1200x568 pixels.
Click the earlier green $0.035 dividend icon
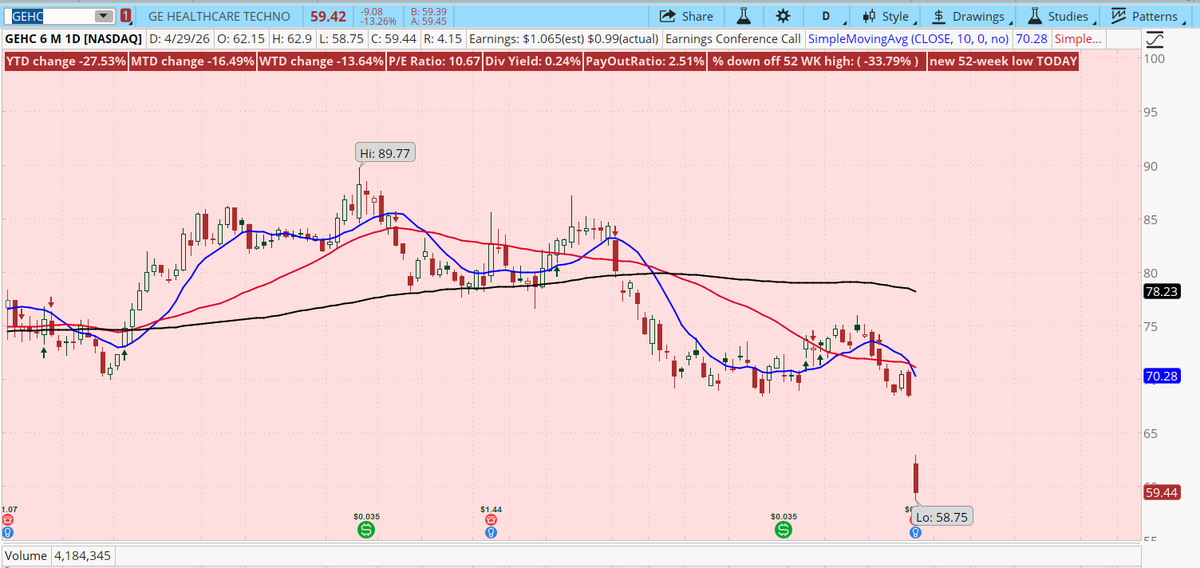pos(366,528)
